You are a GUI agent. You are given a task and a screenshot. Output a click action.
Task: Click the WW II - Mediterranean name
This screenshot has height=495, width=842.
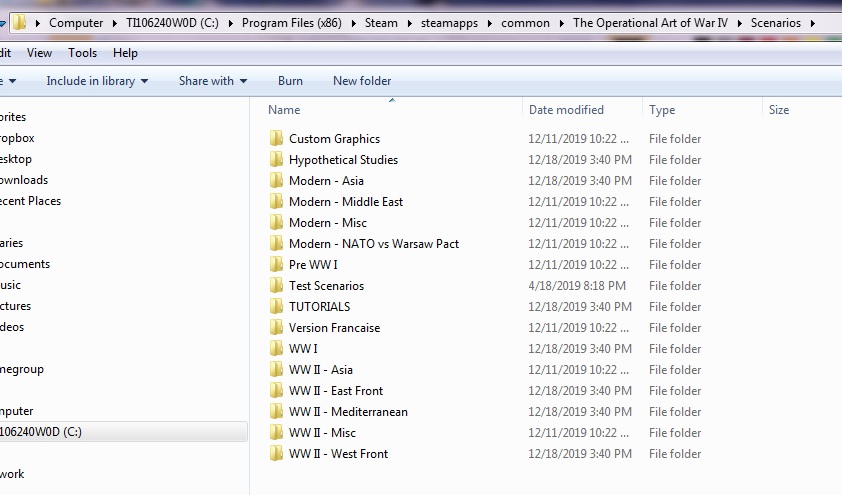pos(349,411)
